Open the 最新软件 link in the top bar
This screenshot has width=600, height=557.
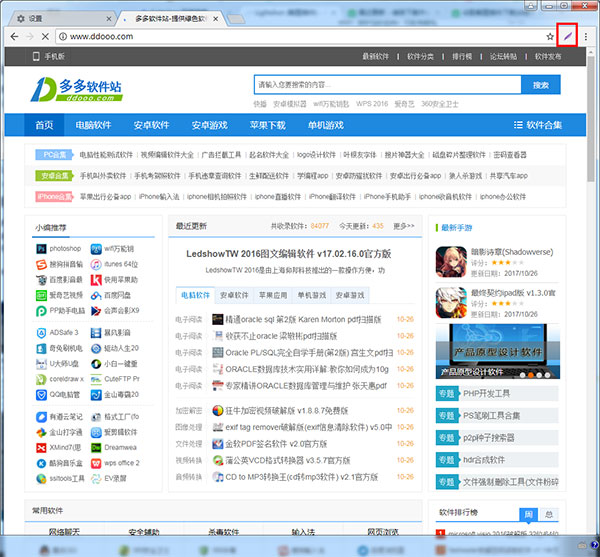pos(375,57)
